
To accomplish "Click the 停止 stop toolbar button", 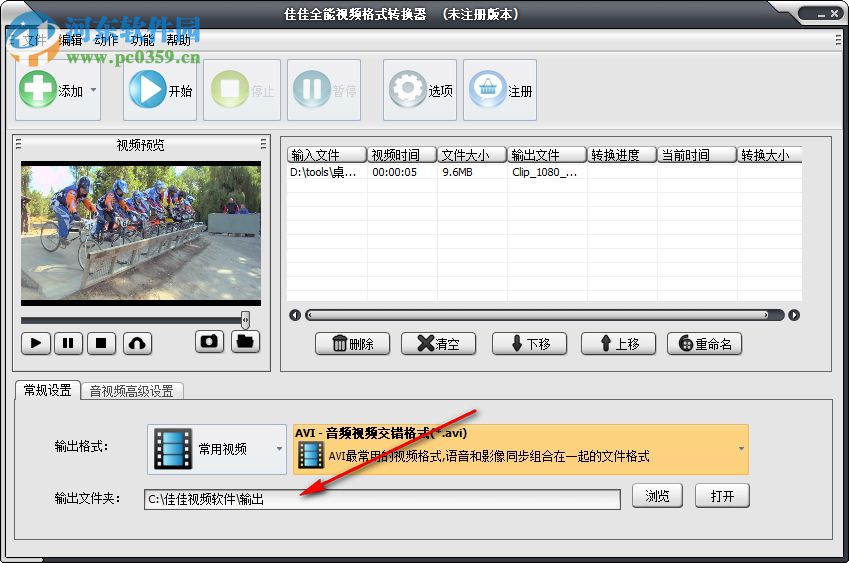I will tap(242, 90).
